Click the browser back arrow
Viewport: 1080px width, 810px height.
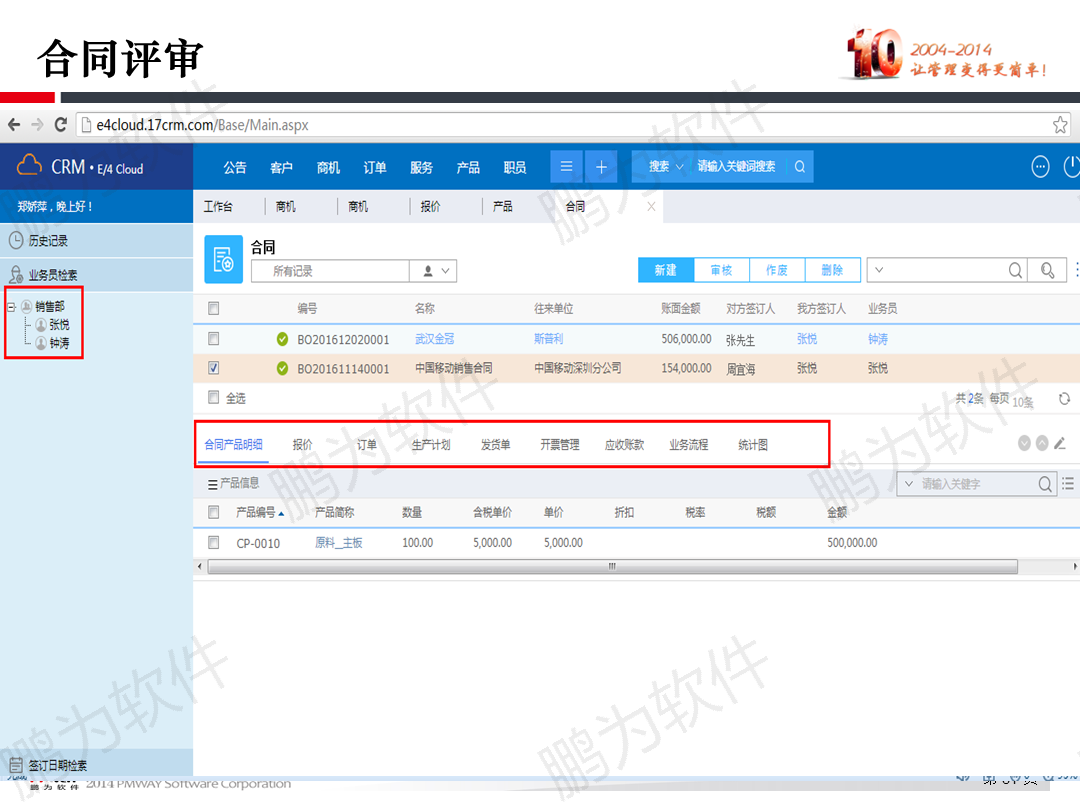tap(14, 125)
